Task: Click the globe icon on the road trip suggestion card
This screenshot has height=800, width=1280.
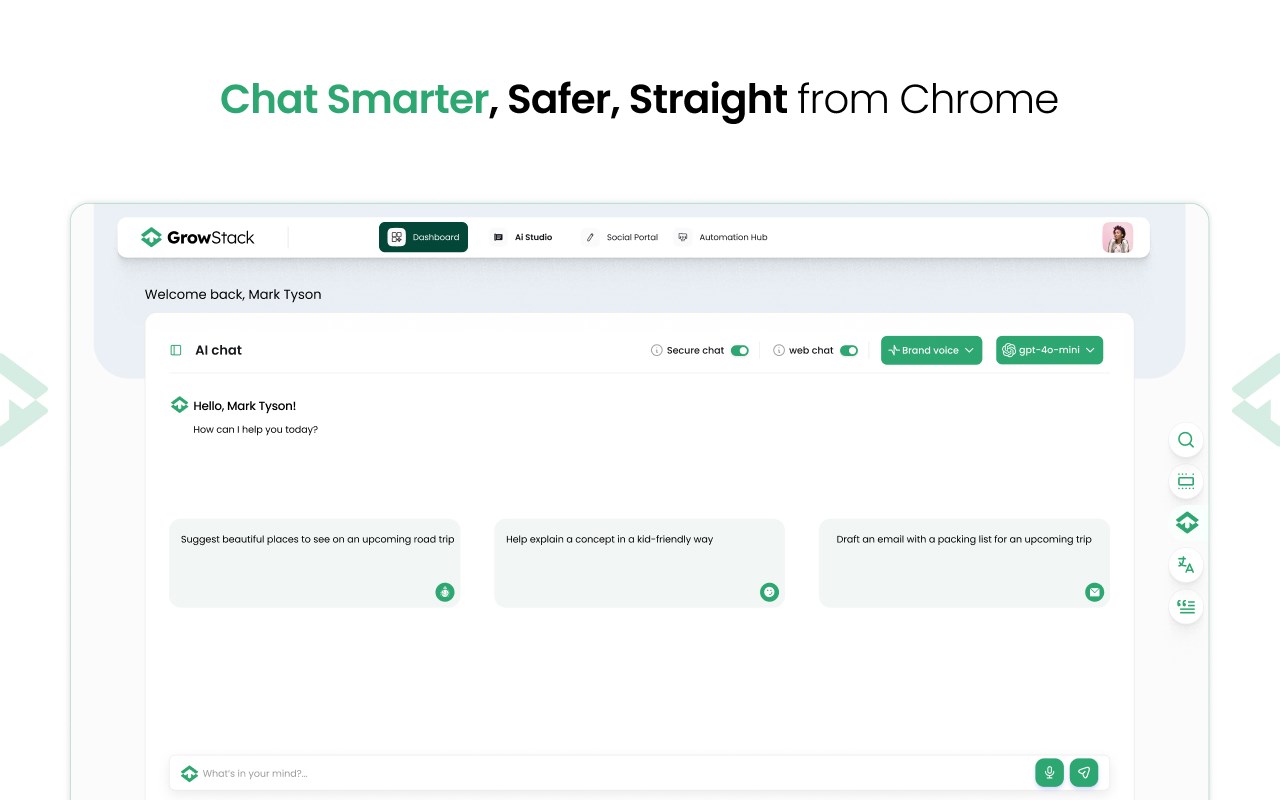Action: point(444,592)
